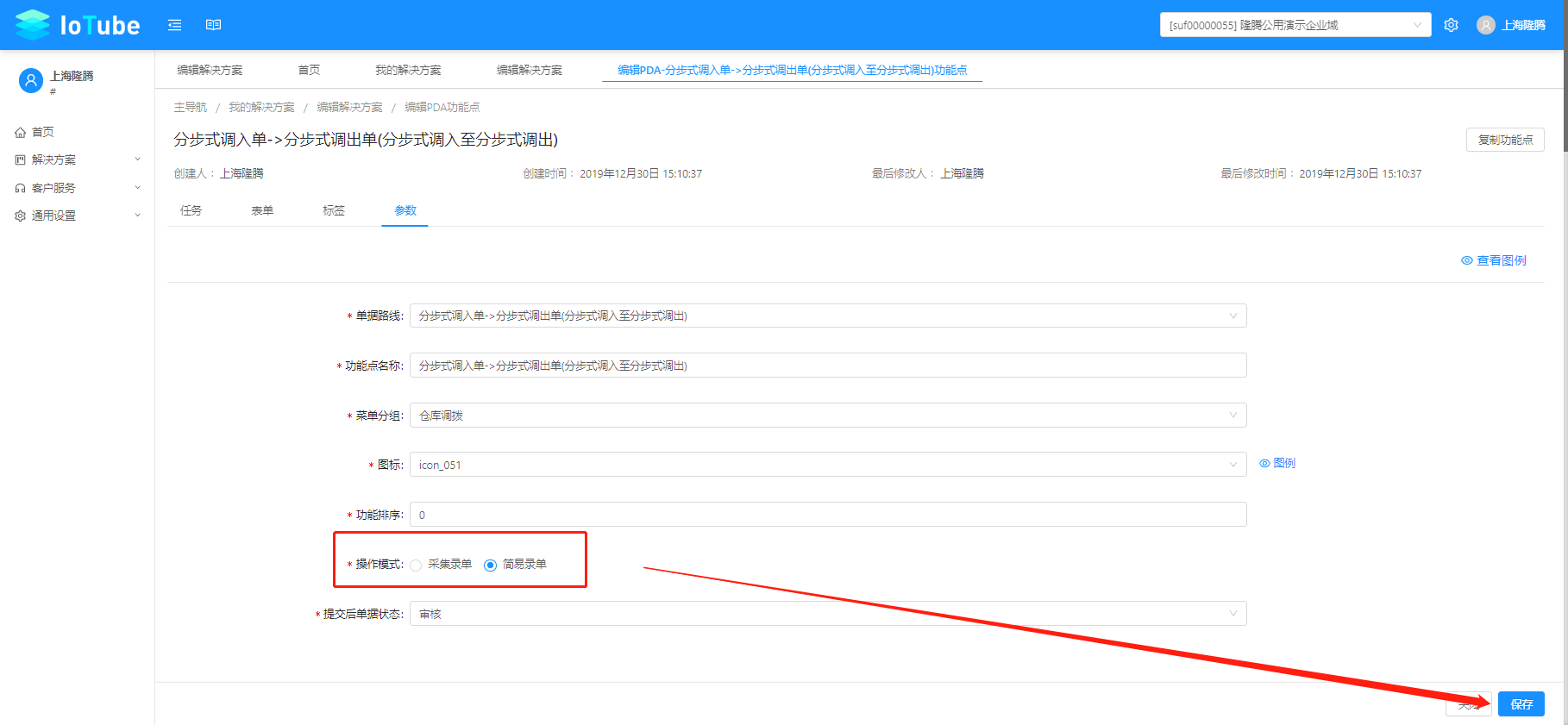The image size is (1568, 725).
Task: Open 图标 dropdown showing icon_051
Action: coord(828,465)
